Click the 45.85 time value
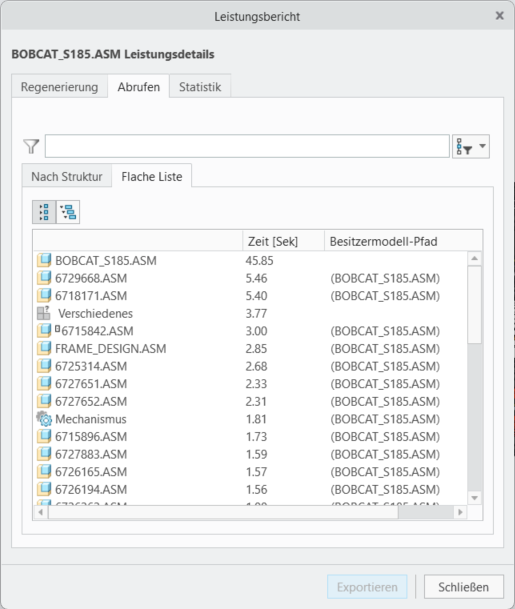The image size is (515, 609). [259, 261]
